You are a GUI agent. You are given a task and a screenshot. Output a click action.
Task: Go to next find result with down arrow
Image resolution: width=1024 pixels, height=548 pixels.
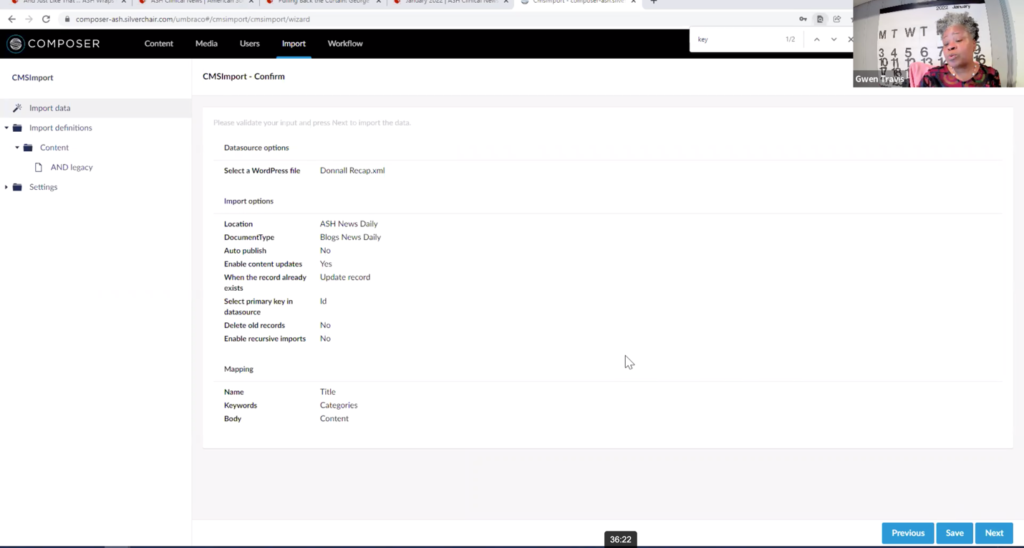pyautogui.click(x=834, y=39)
